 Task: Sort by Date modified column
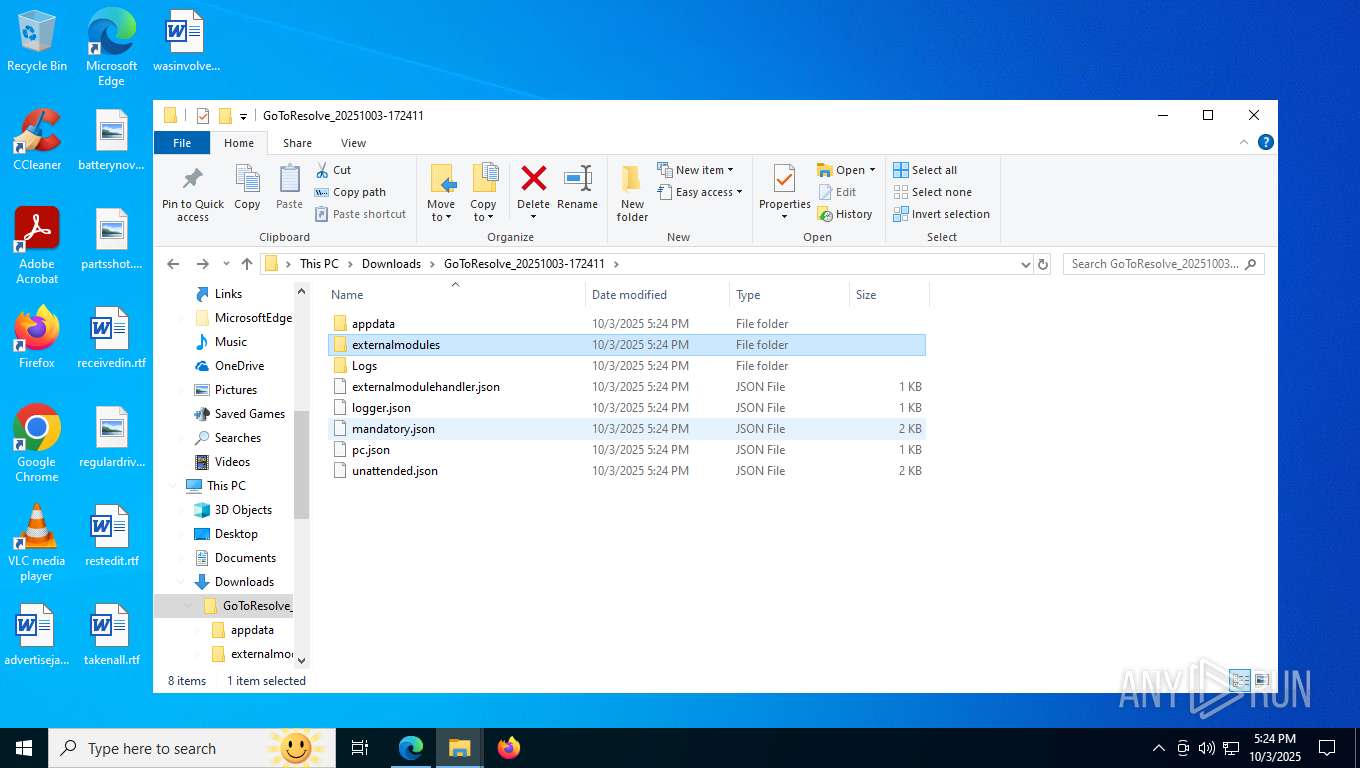tap(657, 295)
